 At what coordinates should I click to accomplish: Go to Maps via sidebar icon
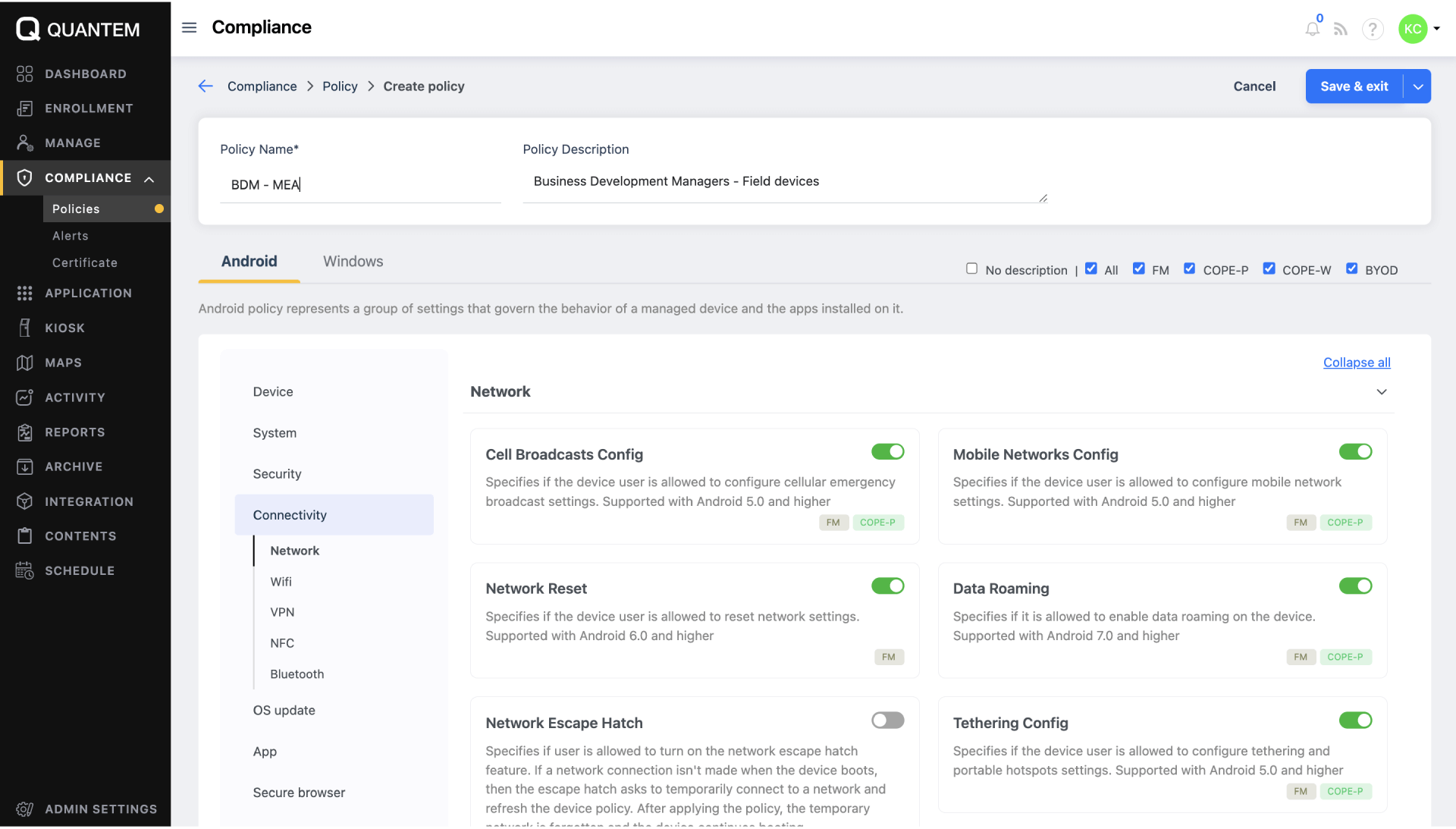pyautogui.click(x=25, y=363)
